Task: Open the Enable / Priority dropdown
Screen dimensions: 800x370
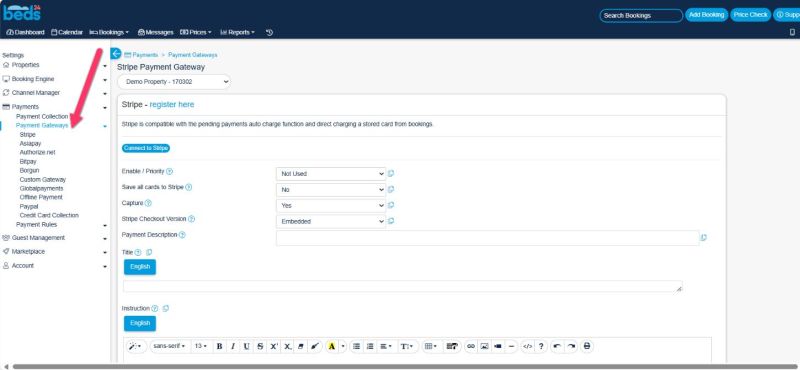Action: click(331, 174)
